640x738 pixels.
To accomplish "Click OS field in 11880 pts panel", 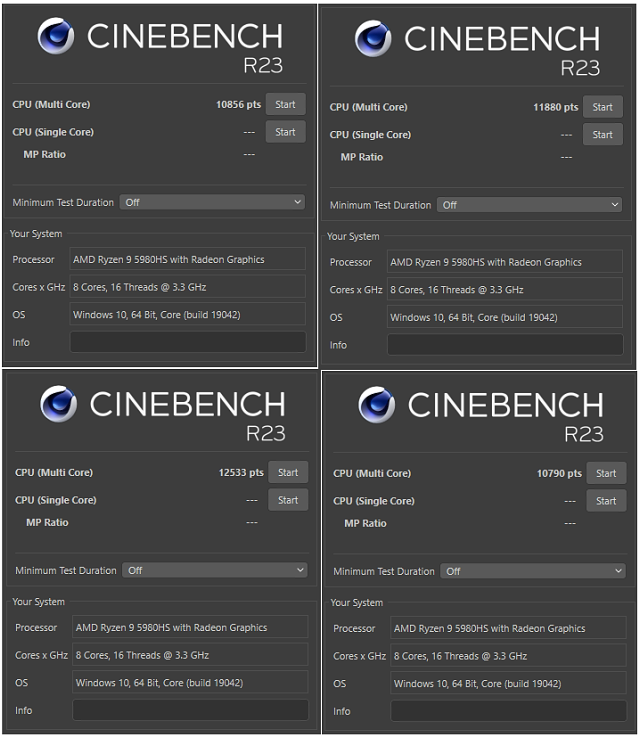I will pos(505,317).
